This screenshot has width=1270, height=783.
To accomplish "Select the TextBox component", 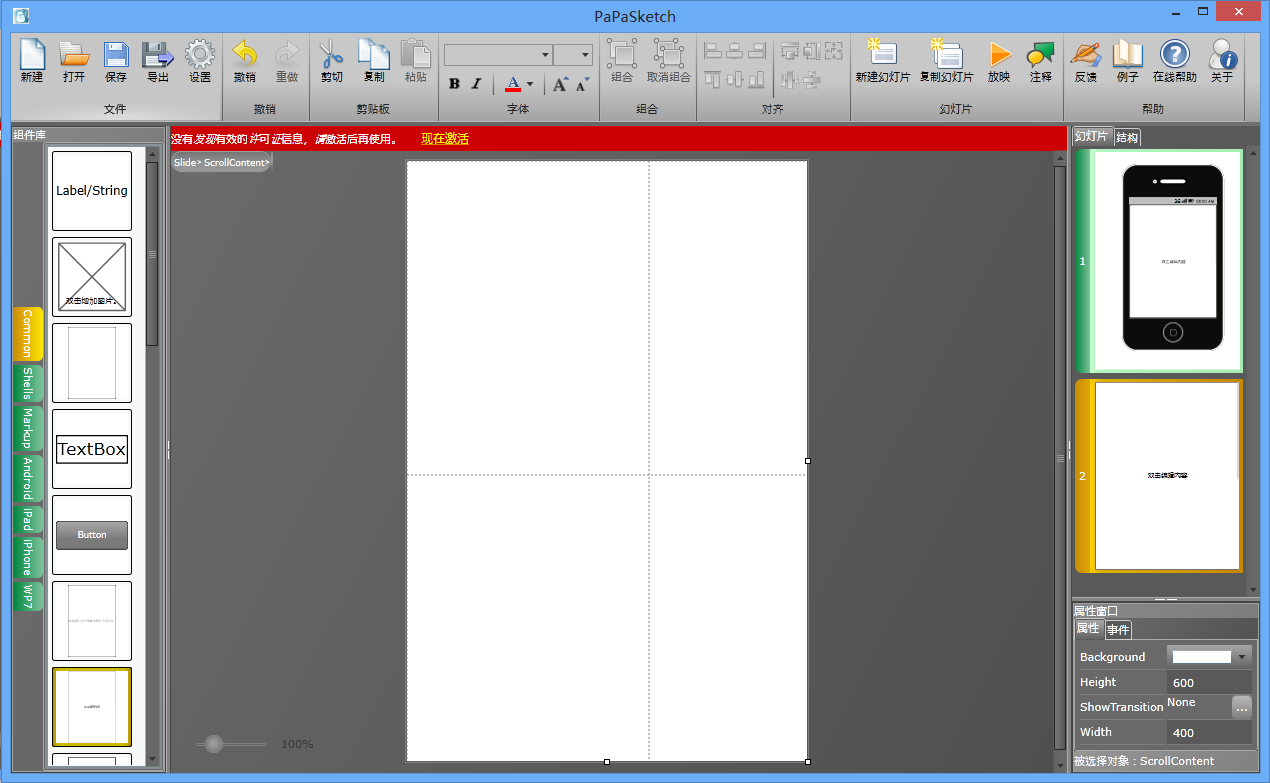I will (x=92, y=449).
